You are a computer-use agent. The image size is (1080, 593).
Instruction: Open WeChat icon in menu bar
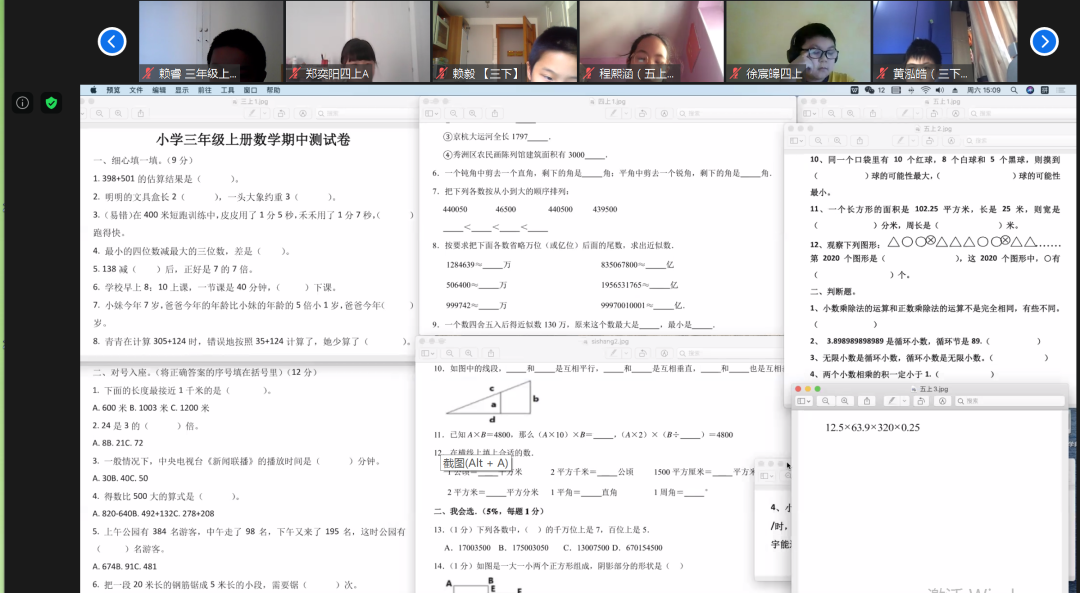[869, 90]
